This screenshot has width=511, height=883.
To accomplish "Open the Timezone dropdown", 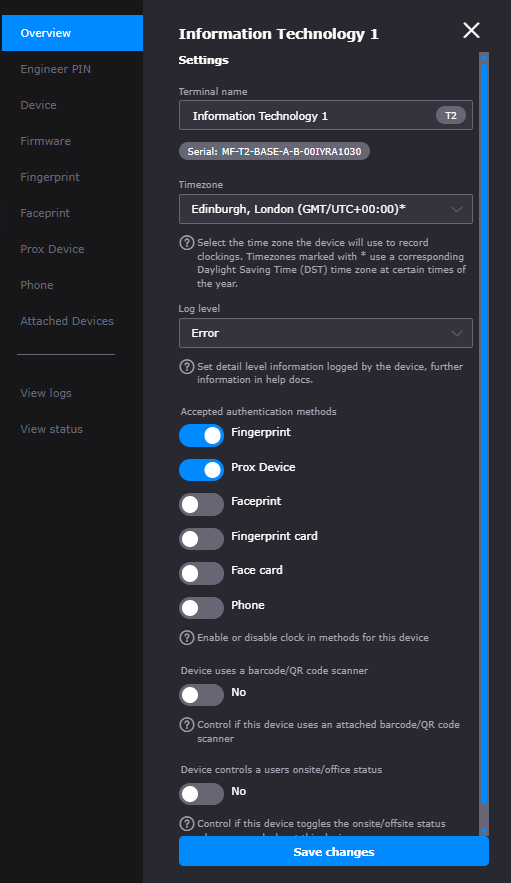I will [326, 209].
